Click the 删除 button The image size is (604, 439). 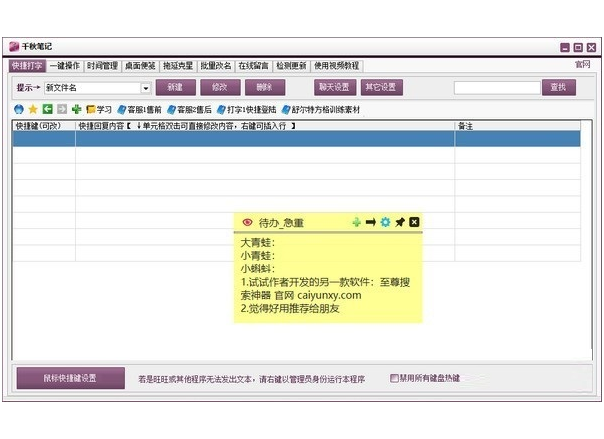coord(265,87)
